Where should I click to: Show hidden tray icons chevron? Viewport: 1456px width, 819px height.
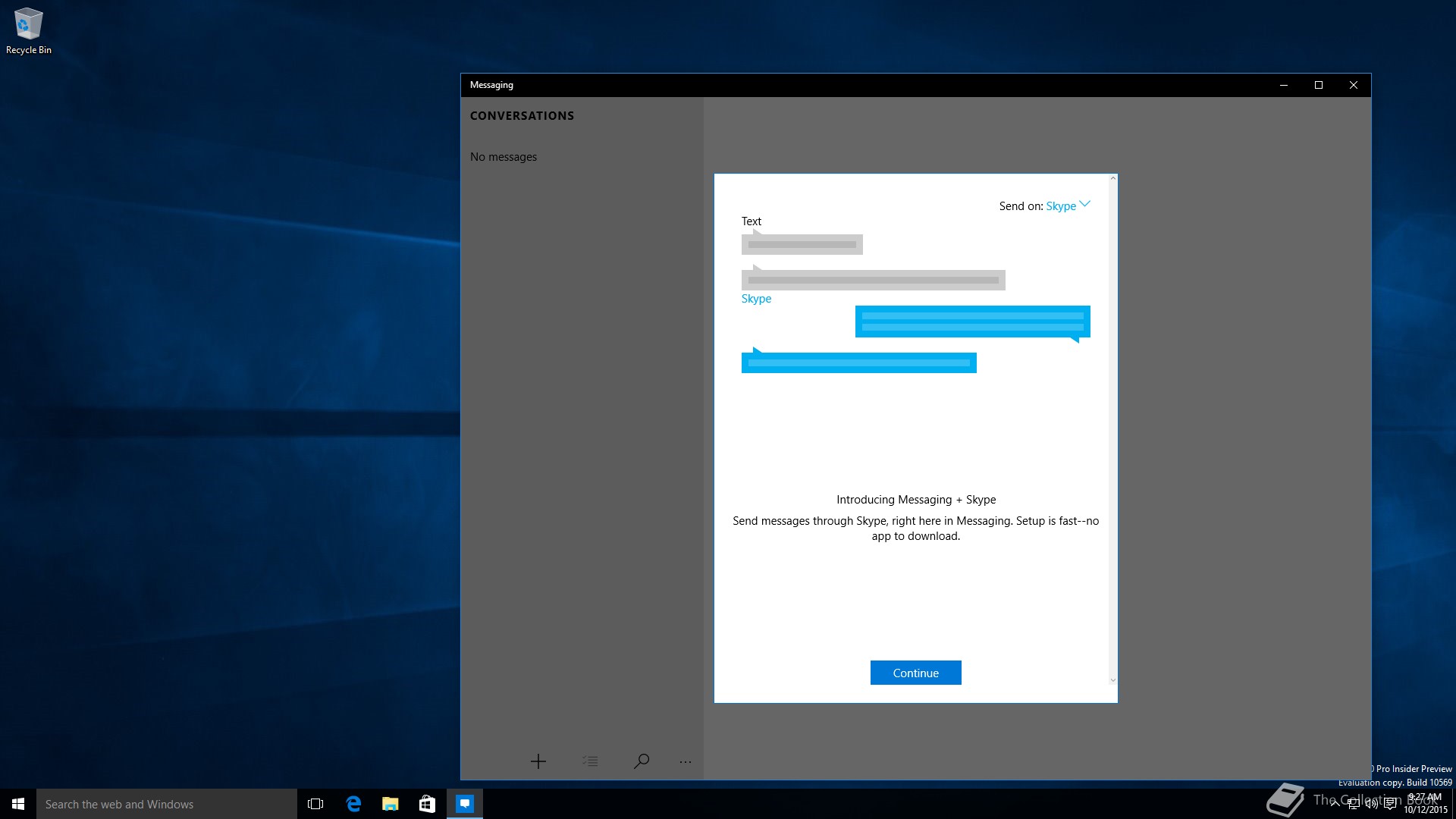pos(1335,804)
